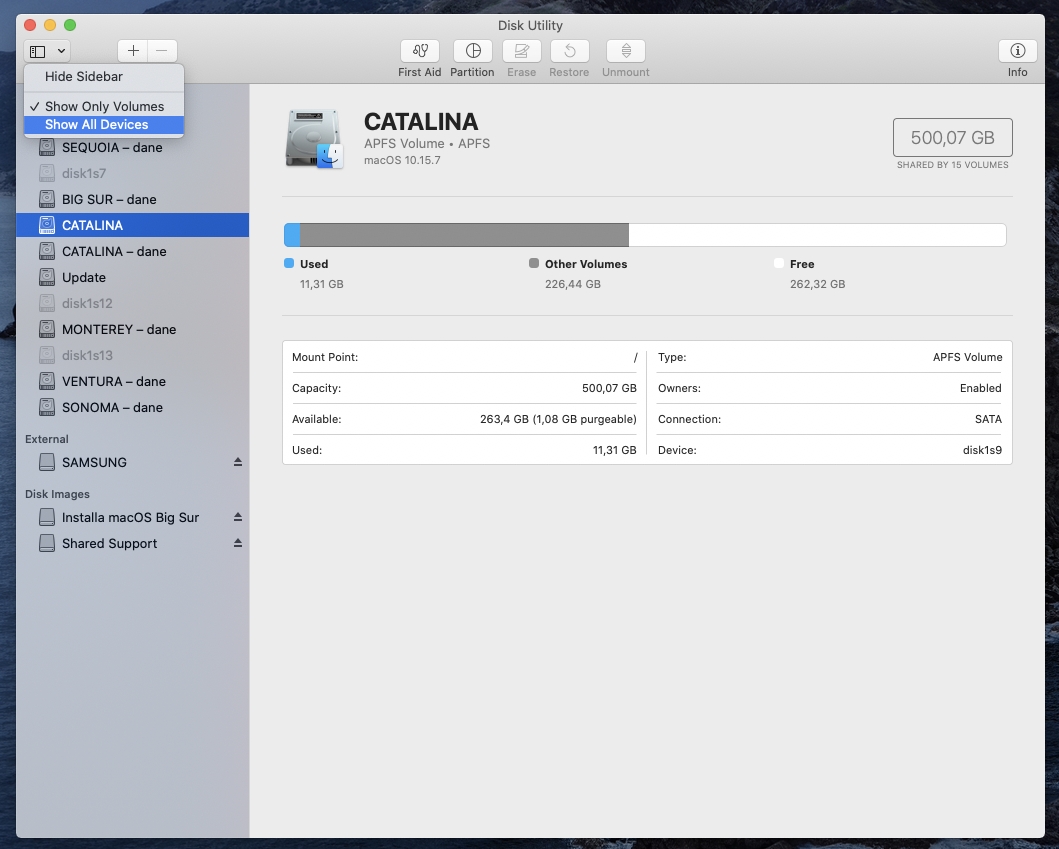Select the CATALINA volume in sidebar
Screen dimensions: 1059x849
click(132, 225)
